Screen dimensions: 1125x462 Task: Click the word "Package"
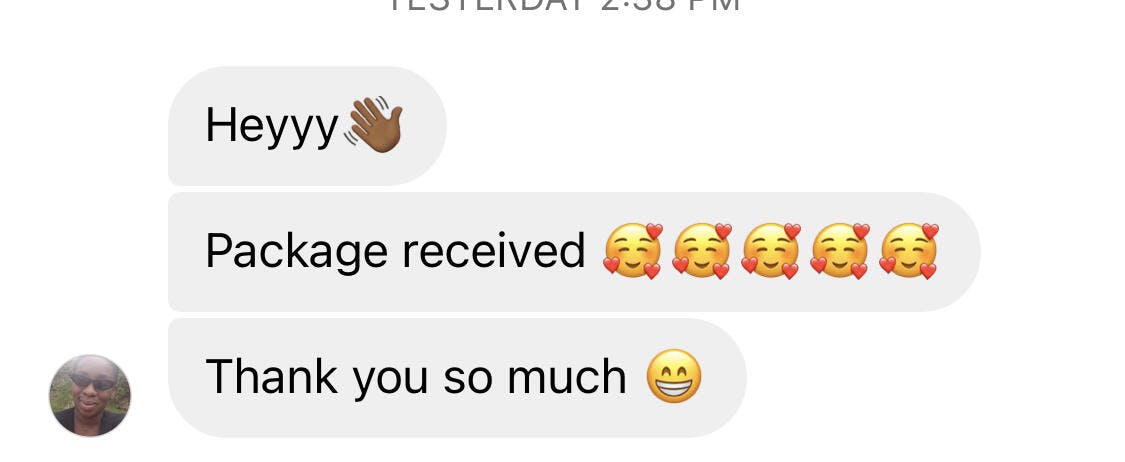tap(297, 253)
